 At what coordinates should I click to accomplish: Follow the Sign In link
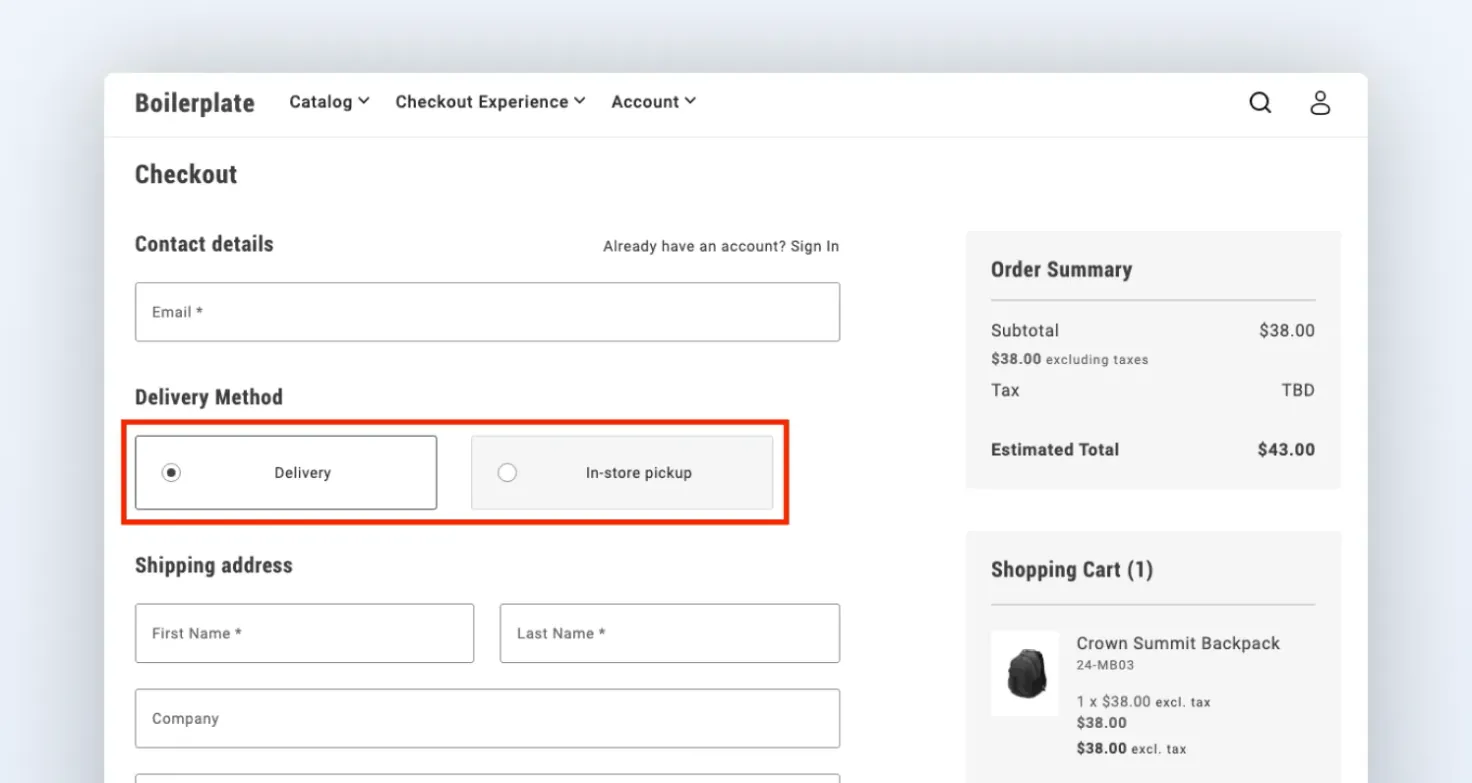click(815, 246)
